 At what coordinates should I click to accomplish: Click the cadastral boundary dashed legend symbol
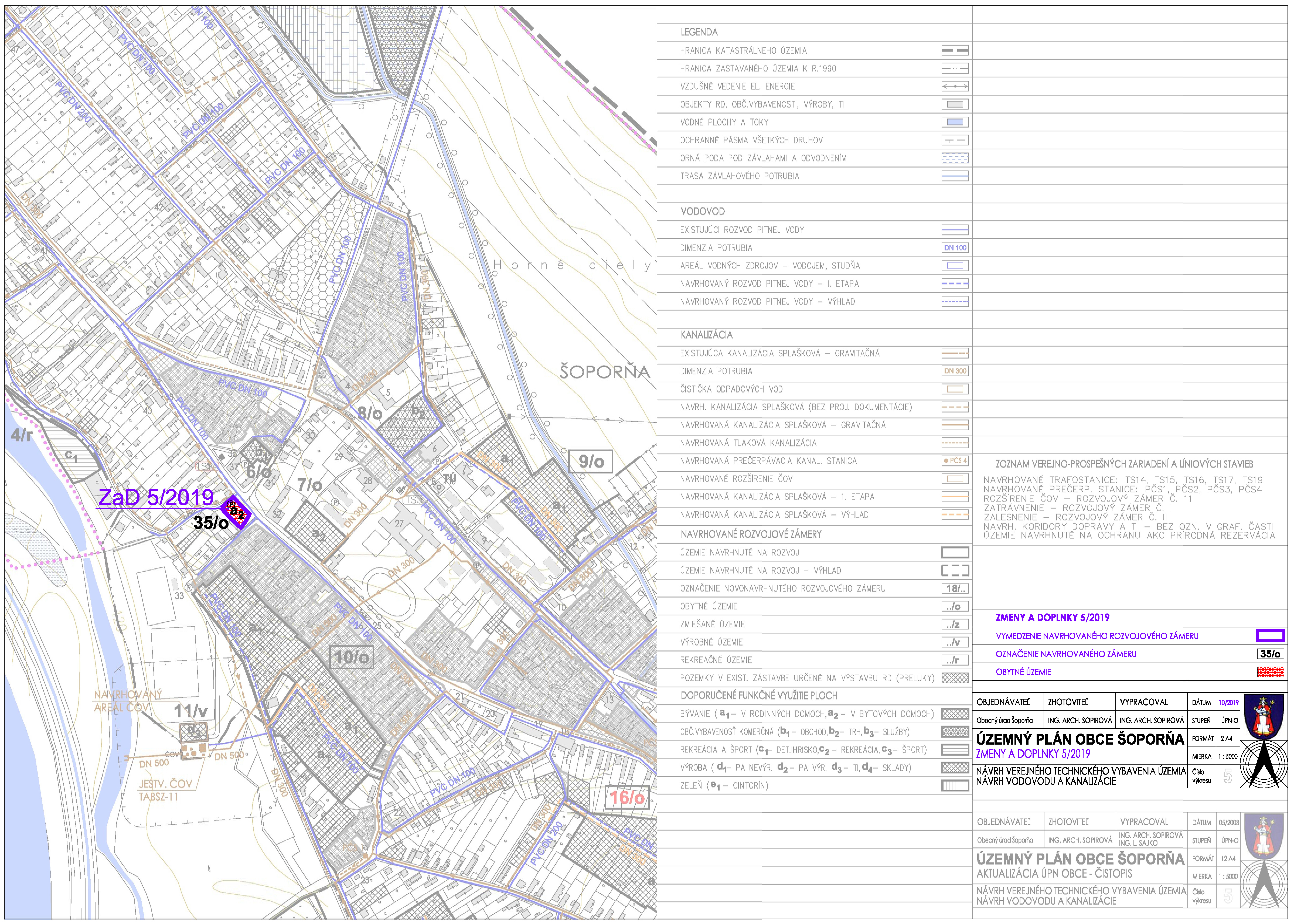point(955,51)
